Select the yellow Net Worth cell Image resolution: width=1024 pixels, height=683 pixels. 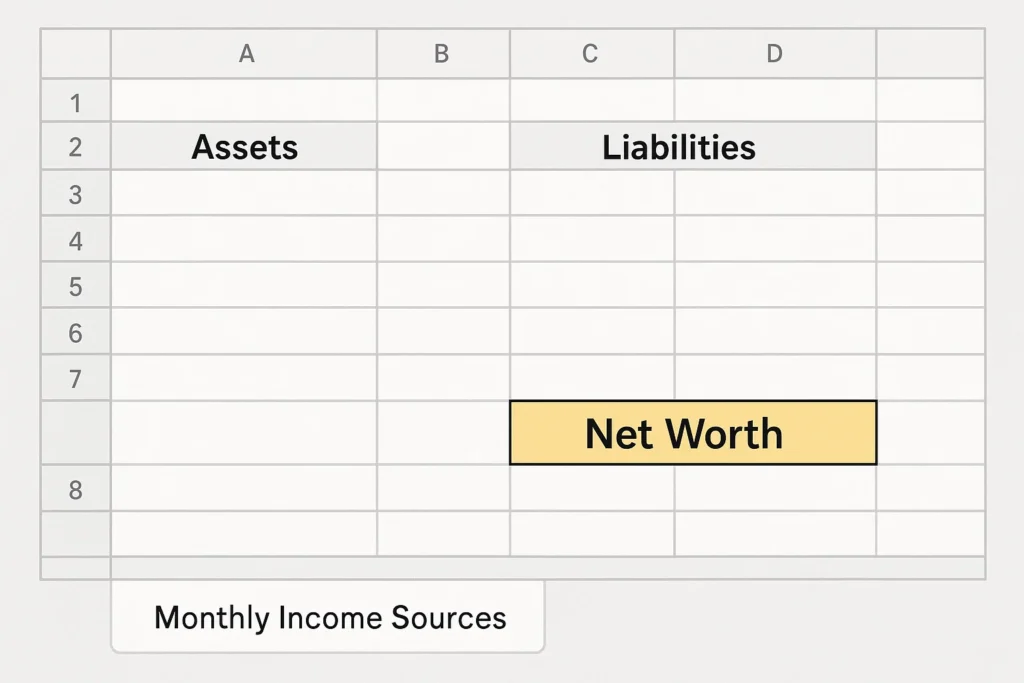pyautogui.click(x=692, y=433)
